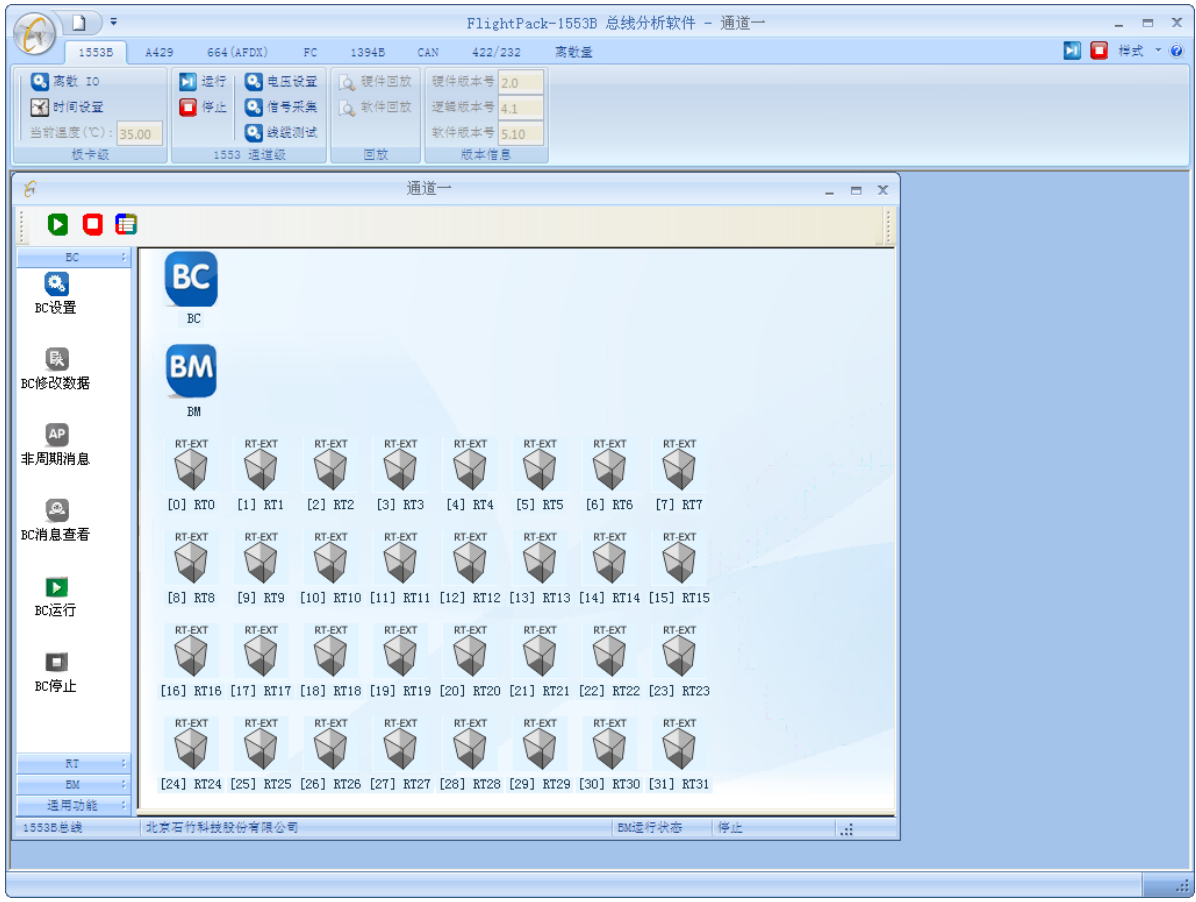Expand the RT section in the sidebar
Screen dimensions: 1196x902
[73, 764]
